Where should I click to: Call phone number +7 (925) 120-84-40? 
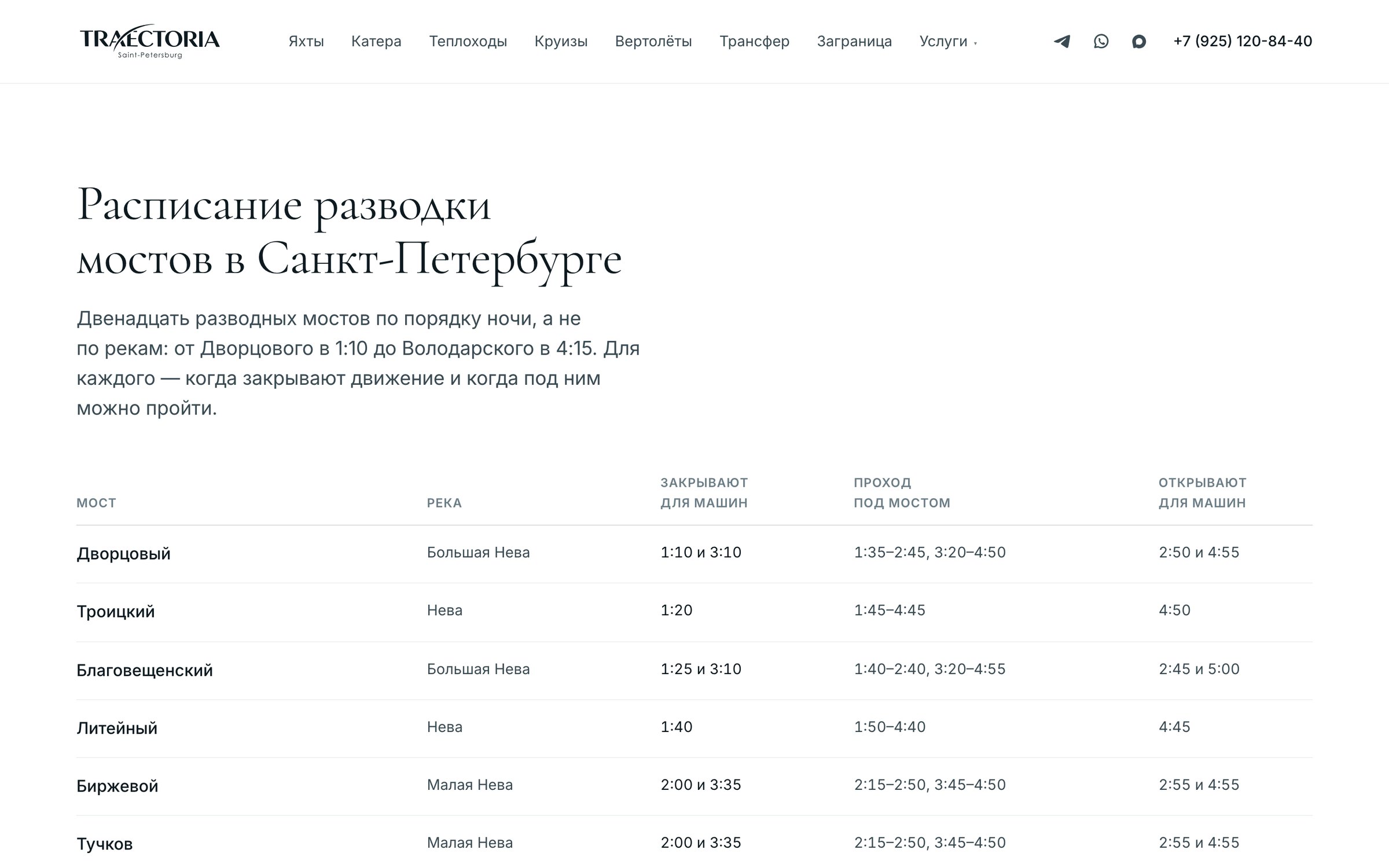coord(1243,41)
